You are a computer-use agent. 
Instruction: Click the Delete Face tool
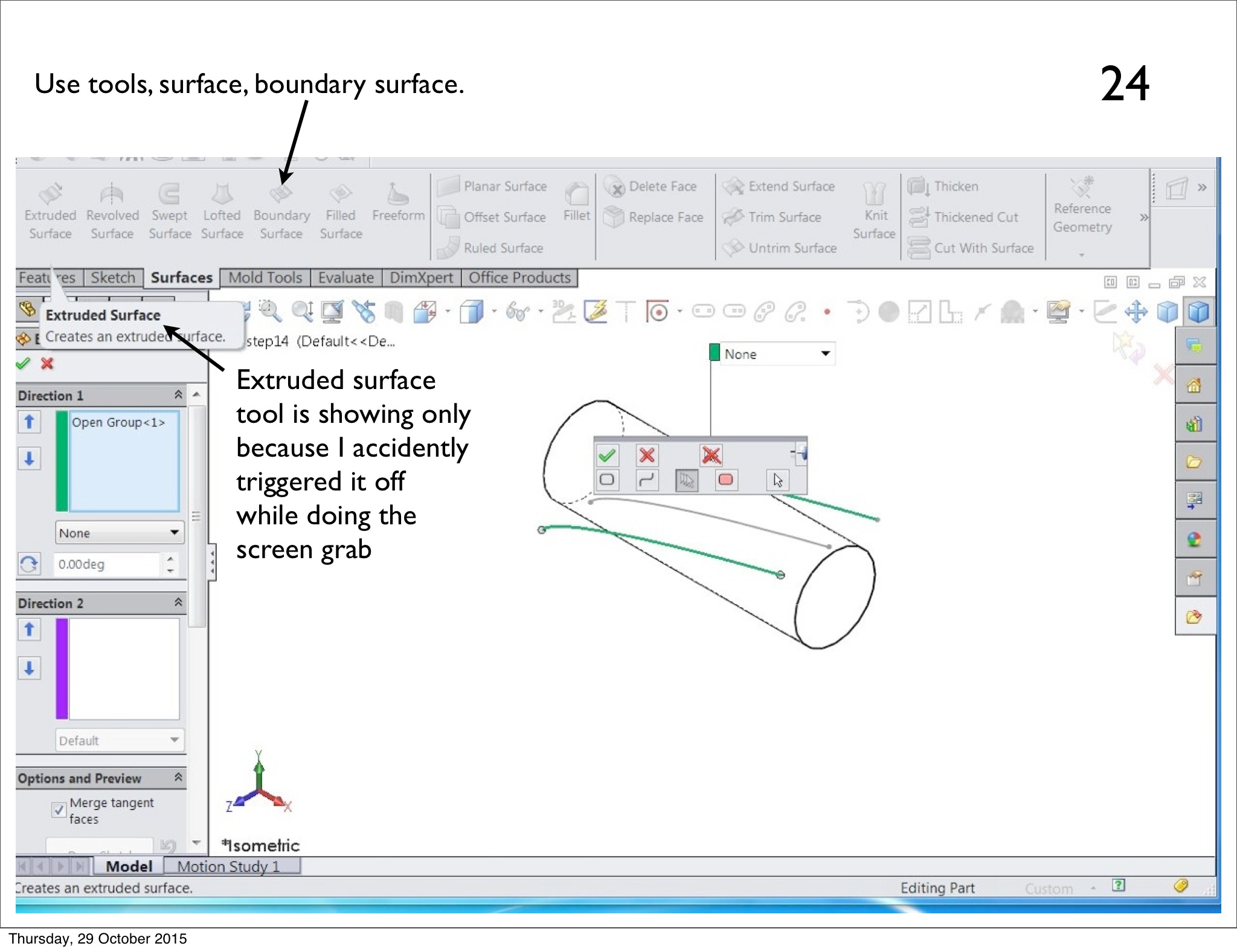tap(662, 187)
